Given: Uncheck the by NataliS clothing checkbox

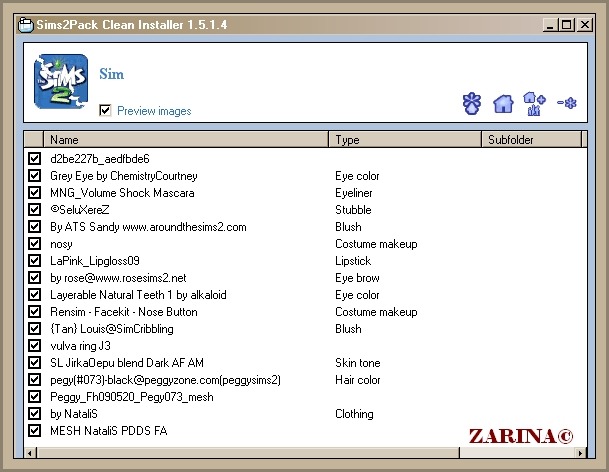Looking at the screenshot, I should (35, 414).
